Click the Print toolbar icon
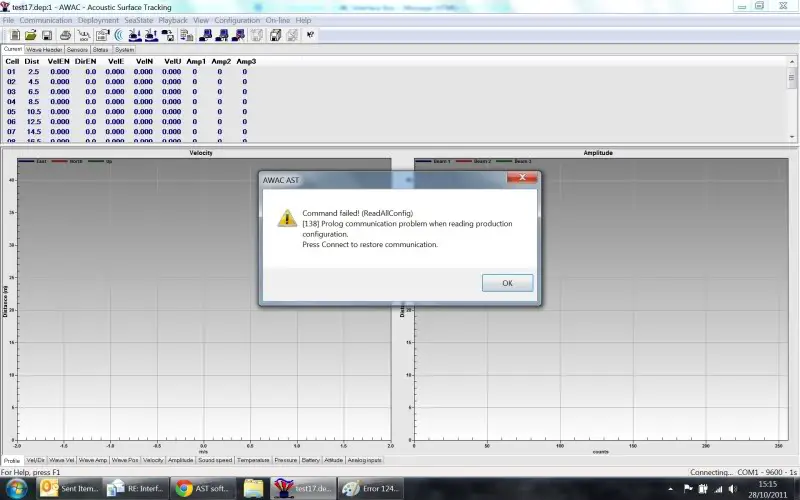Viewport: 800px width, 500px height. tap(65, 35)
